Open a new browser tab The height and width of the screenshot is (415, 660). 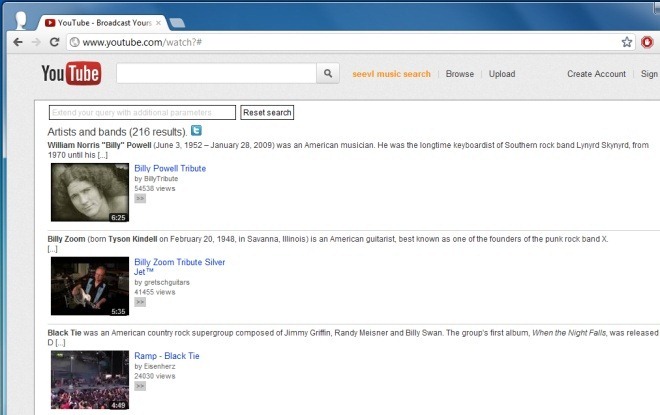177,23
